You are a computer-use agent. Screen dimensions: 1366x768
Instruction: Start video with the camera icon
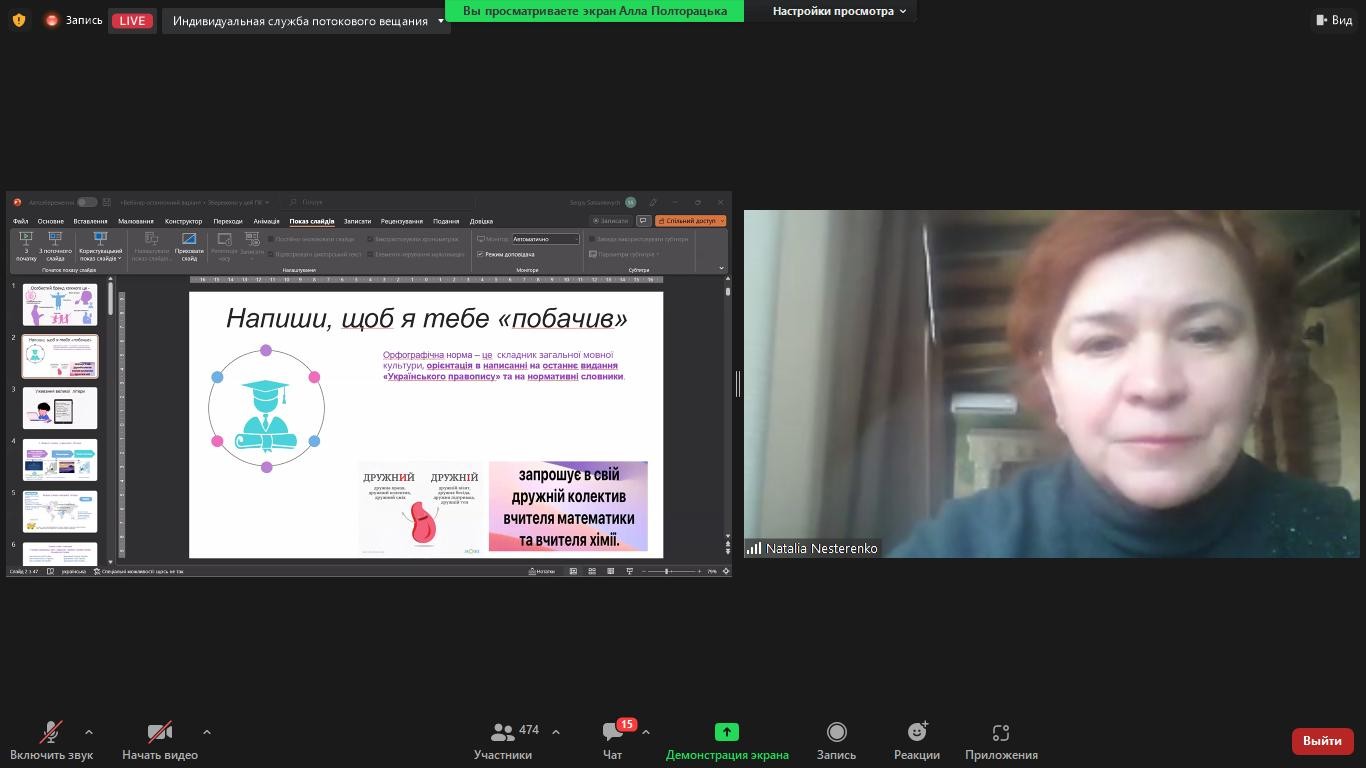(x=159, y=733)
